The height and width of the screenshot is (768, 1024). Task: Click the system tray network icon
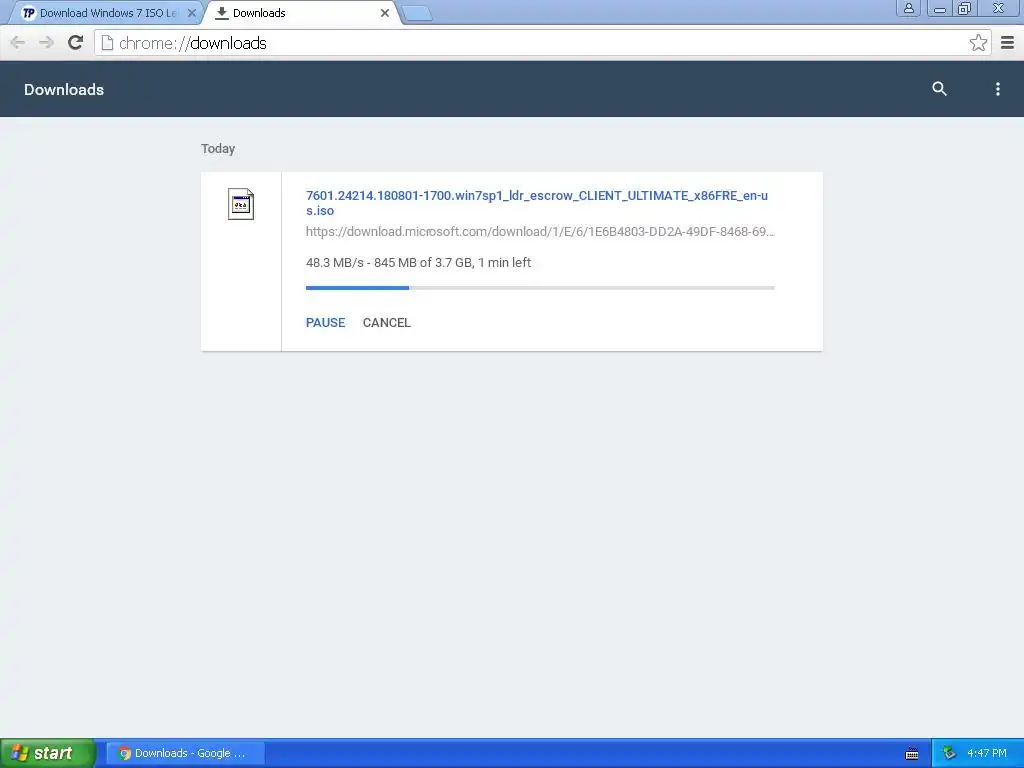point(949,754)
